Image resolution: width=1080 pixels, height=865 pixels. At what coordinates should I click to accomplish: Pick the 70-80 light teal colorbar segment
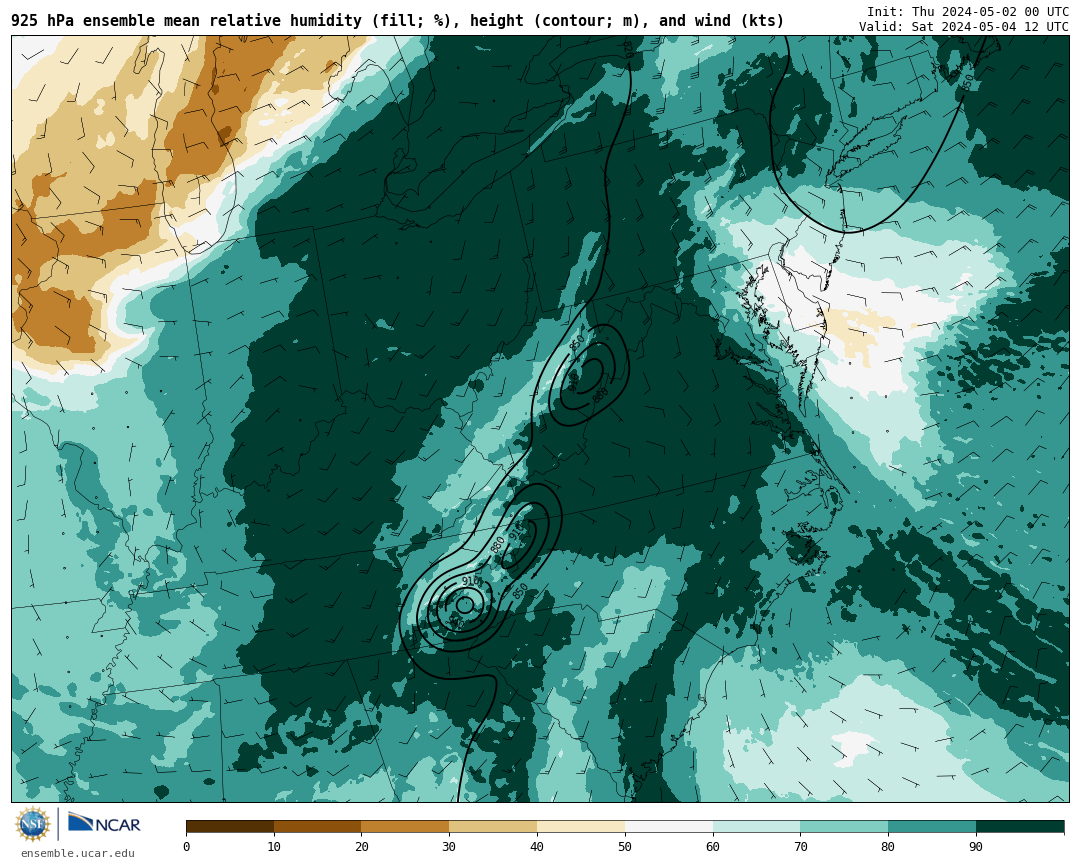[844, 826]
